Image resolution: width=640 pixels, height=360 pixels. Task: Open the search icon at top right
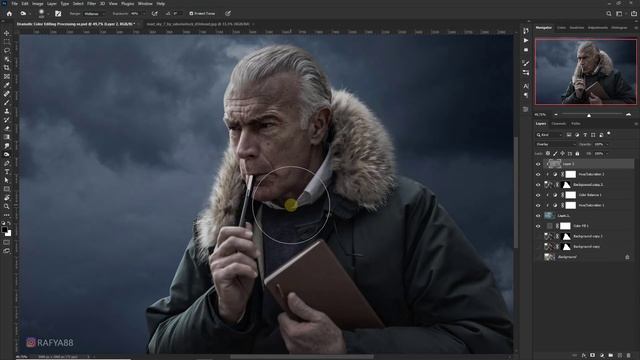(609, 13)
